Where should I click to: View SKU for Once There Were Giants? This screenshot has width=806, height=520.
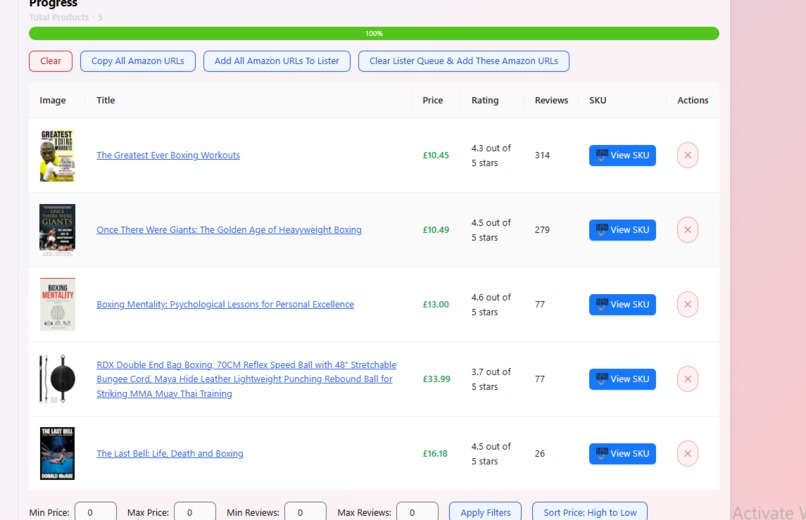[622, 230]
